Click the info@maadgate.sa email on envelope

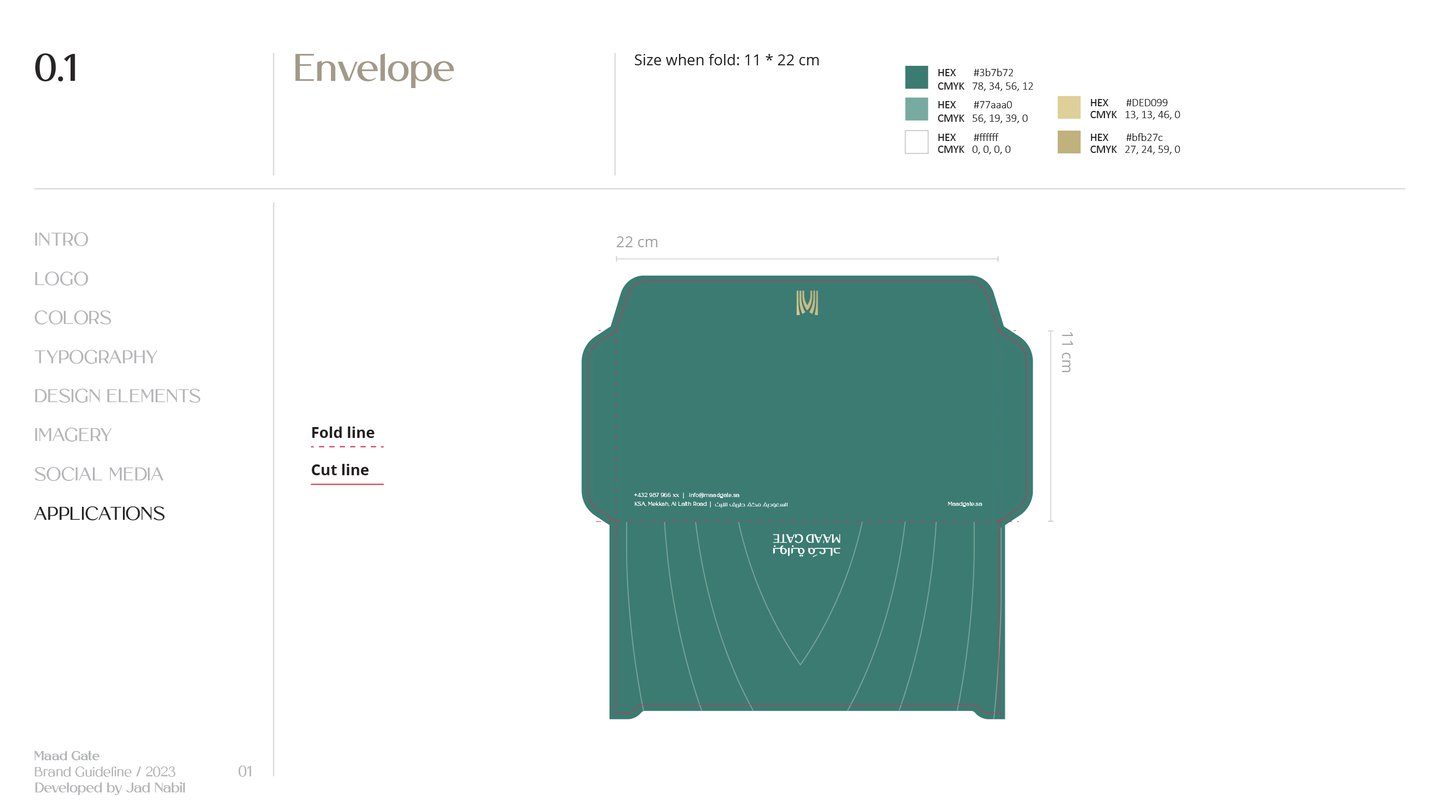pos(712,495)
